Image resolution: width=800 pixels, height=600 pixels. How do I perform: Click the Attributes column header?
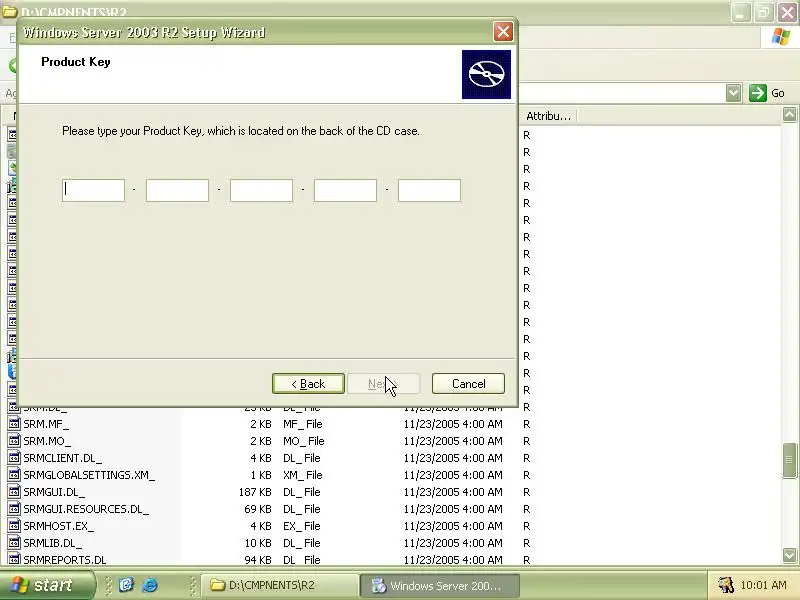[x=548, y=116]
